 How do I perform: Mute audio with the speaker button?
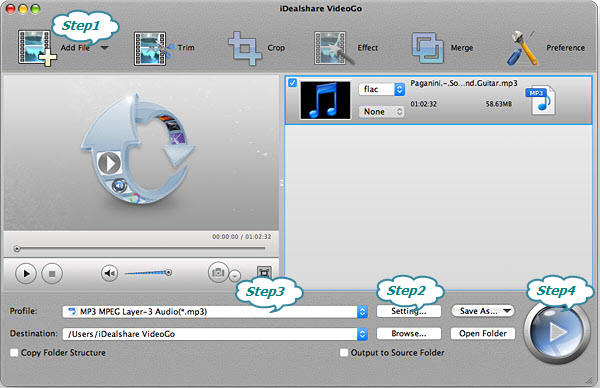pyautogui.click(x=109, y=273)
